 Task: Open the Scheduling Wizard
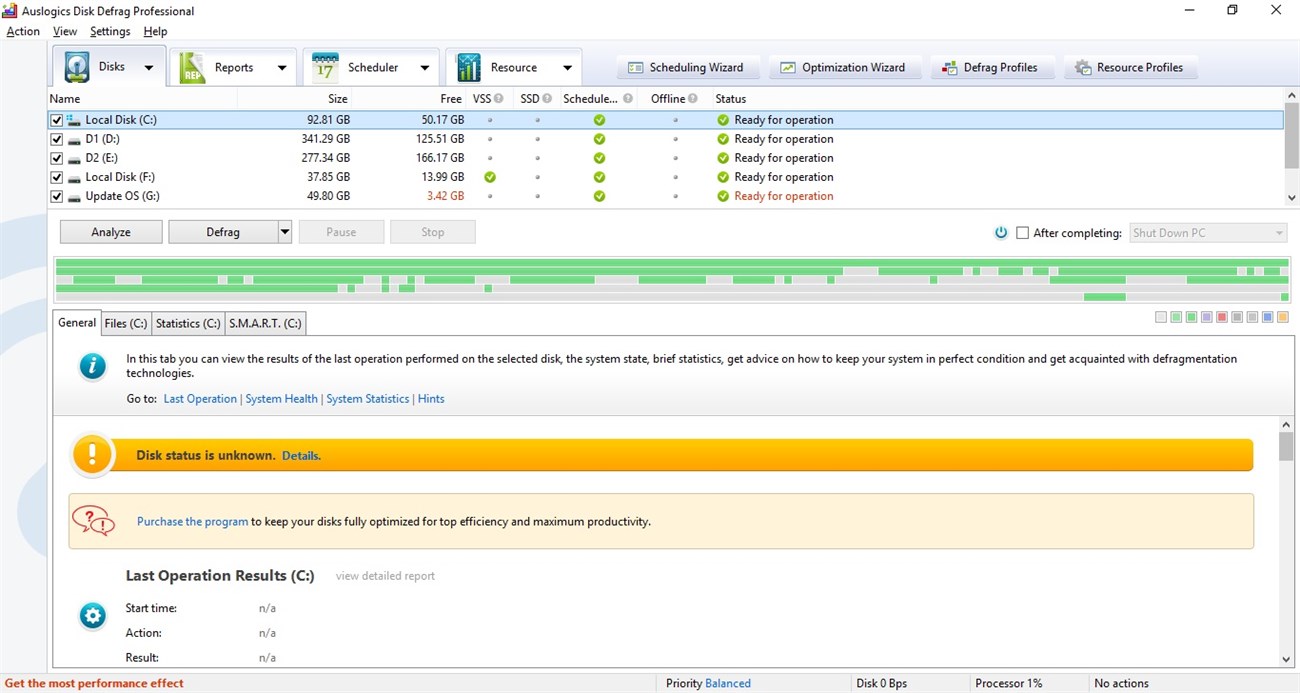pos(688,67)
